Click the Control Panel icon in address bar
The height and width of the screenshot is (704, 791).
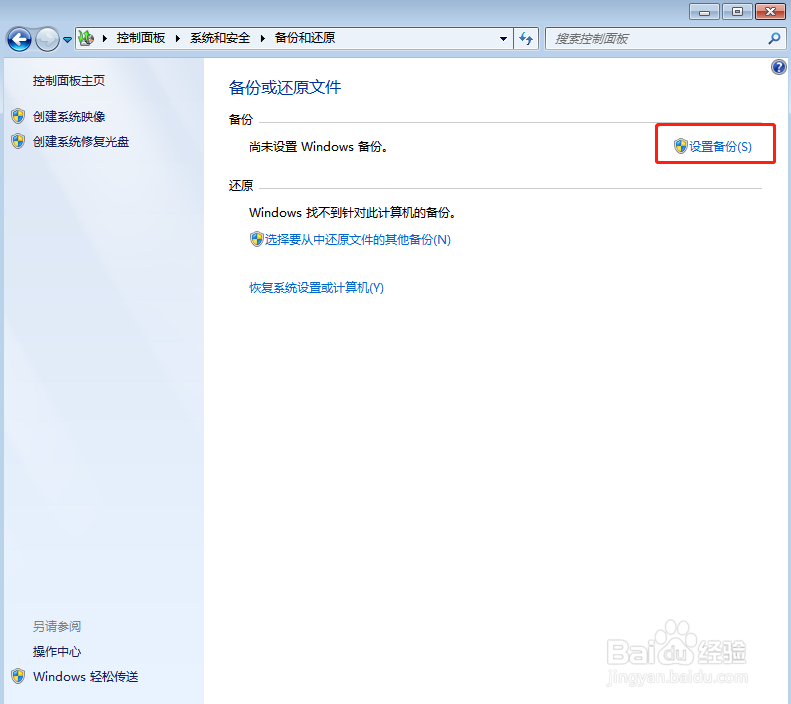pyautogui.click(x=86, y=38)
